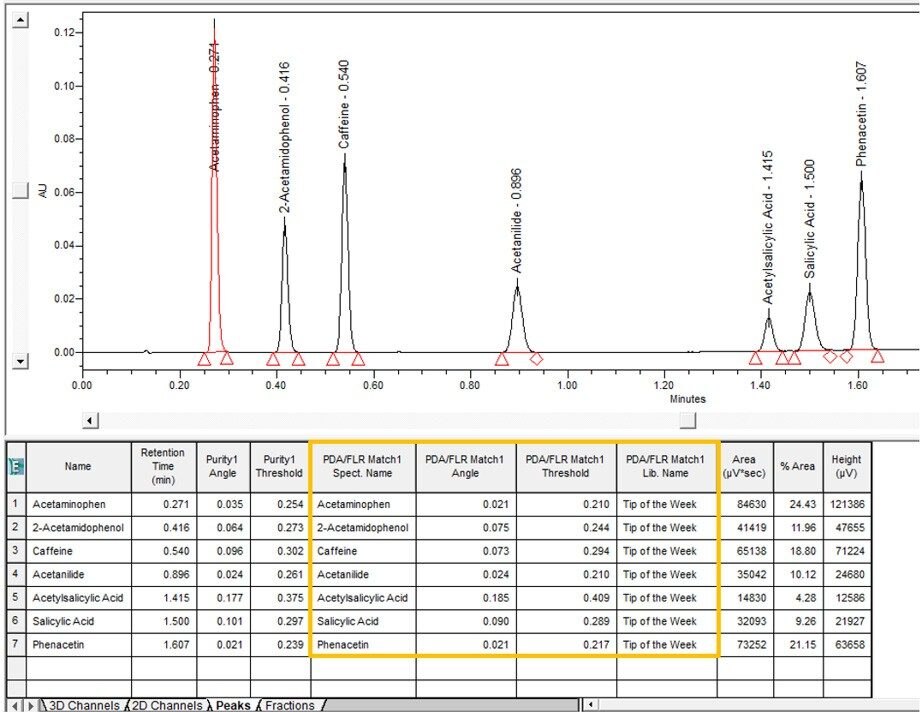Click Acetylsalicylic Acid name cell in row 5

point(78,598)
